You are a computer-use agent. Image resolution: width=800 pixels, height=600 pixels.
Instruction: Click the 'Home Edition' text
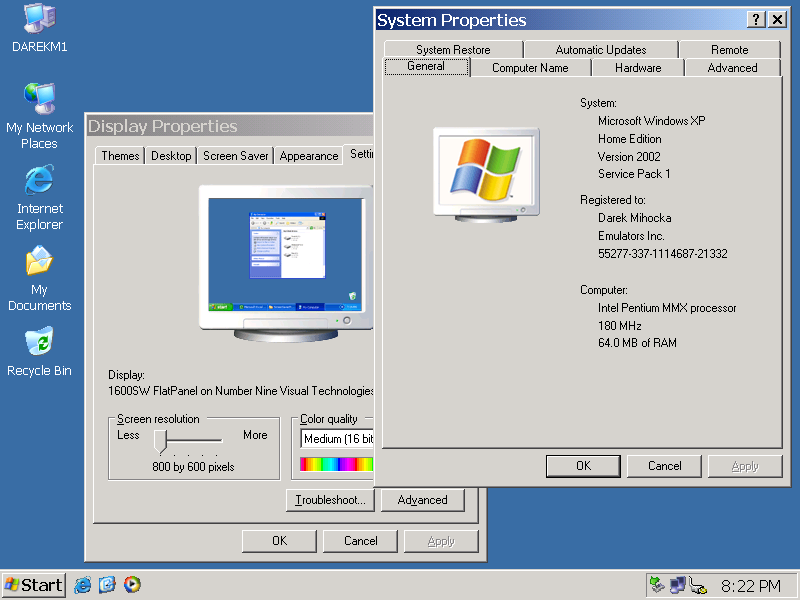[630, 139]
